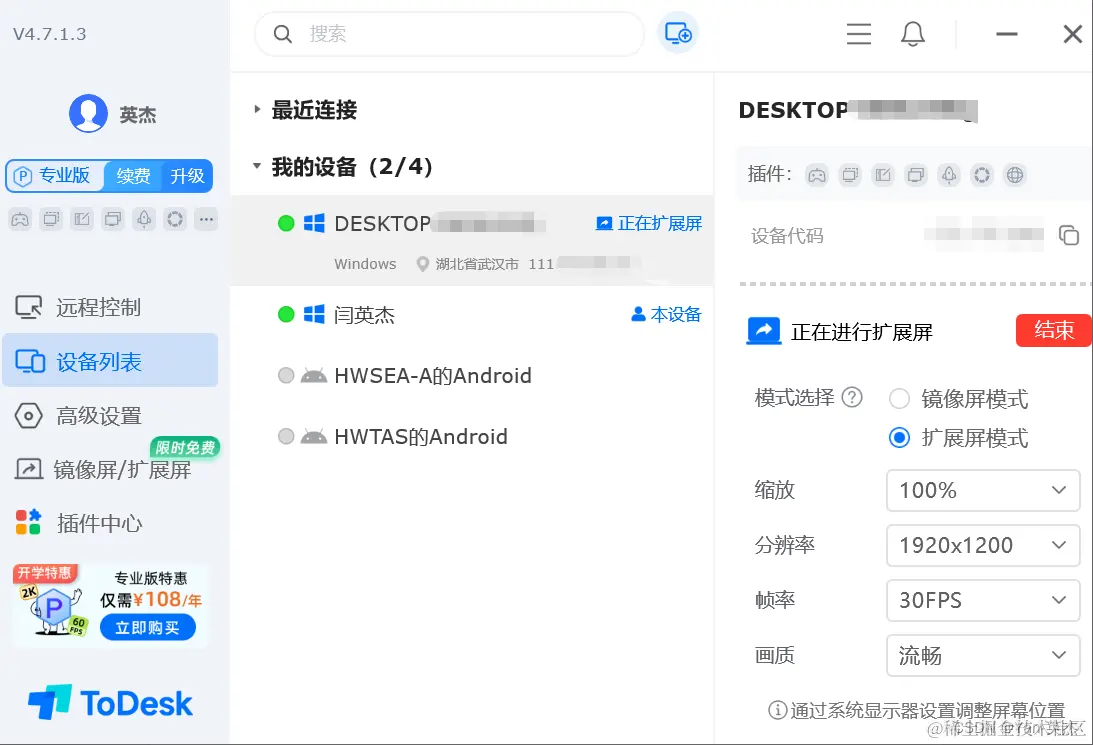
Task: Click the add new device icon beside search
Action: tap(678, 33)
